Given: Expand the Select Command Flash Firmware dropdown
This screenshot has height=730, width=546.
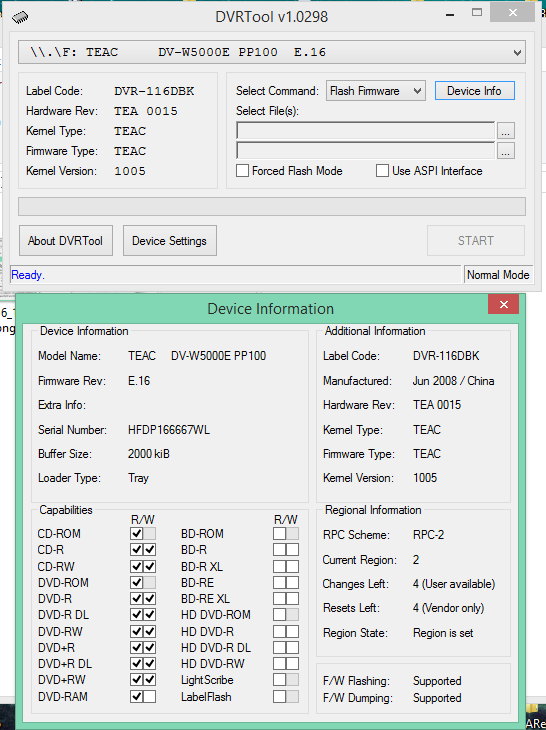Looking at the screenshot, I should [x=375, y=91].
